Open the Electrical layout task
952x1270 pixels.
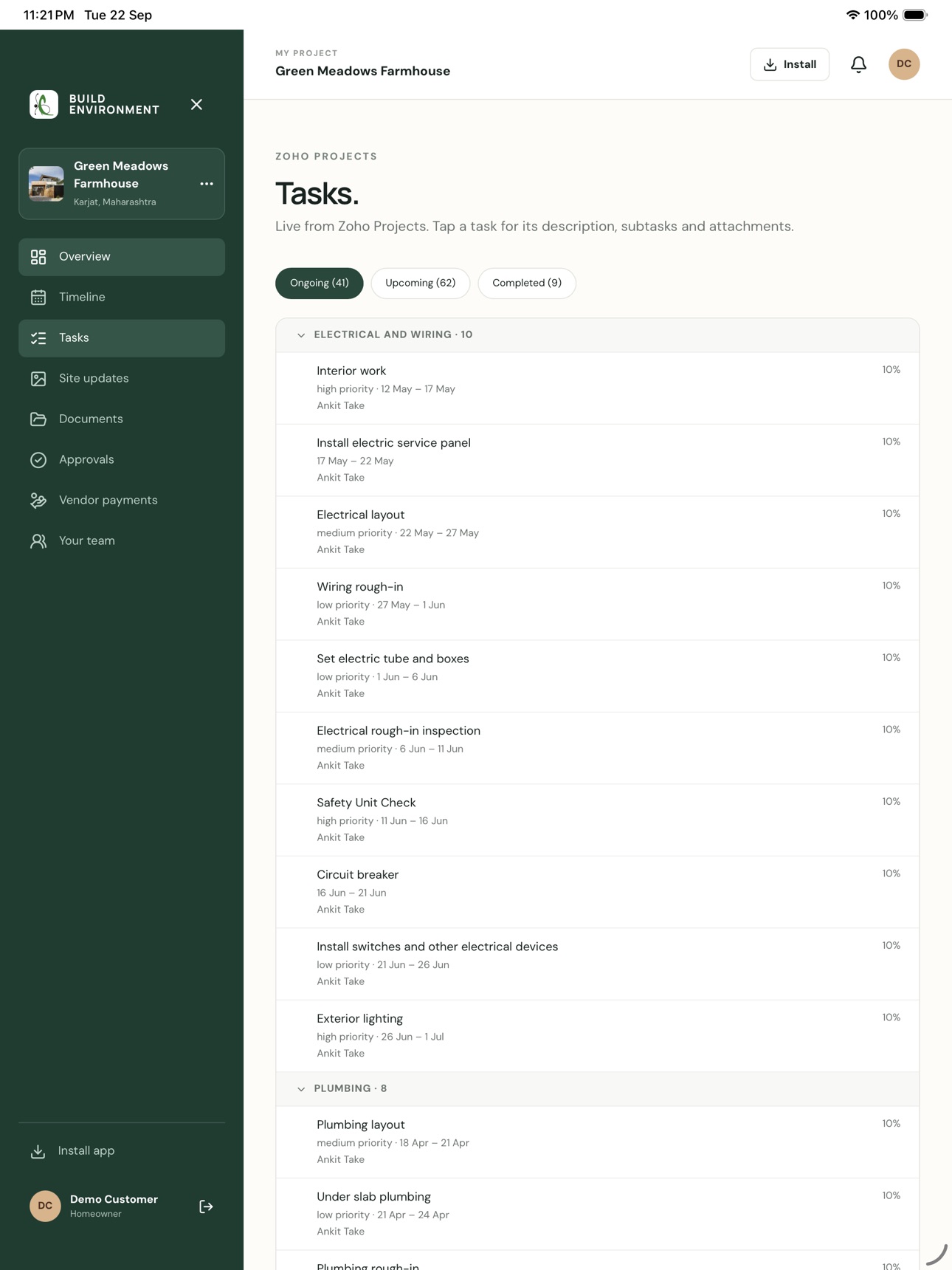coord(598,532)
